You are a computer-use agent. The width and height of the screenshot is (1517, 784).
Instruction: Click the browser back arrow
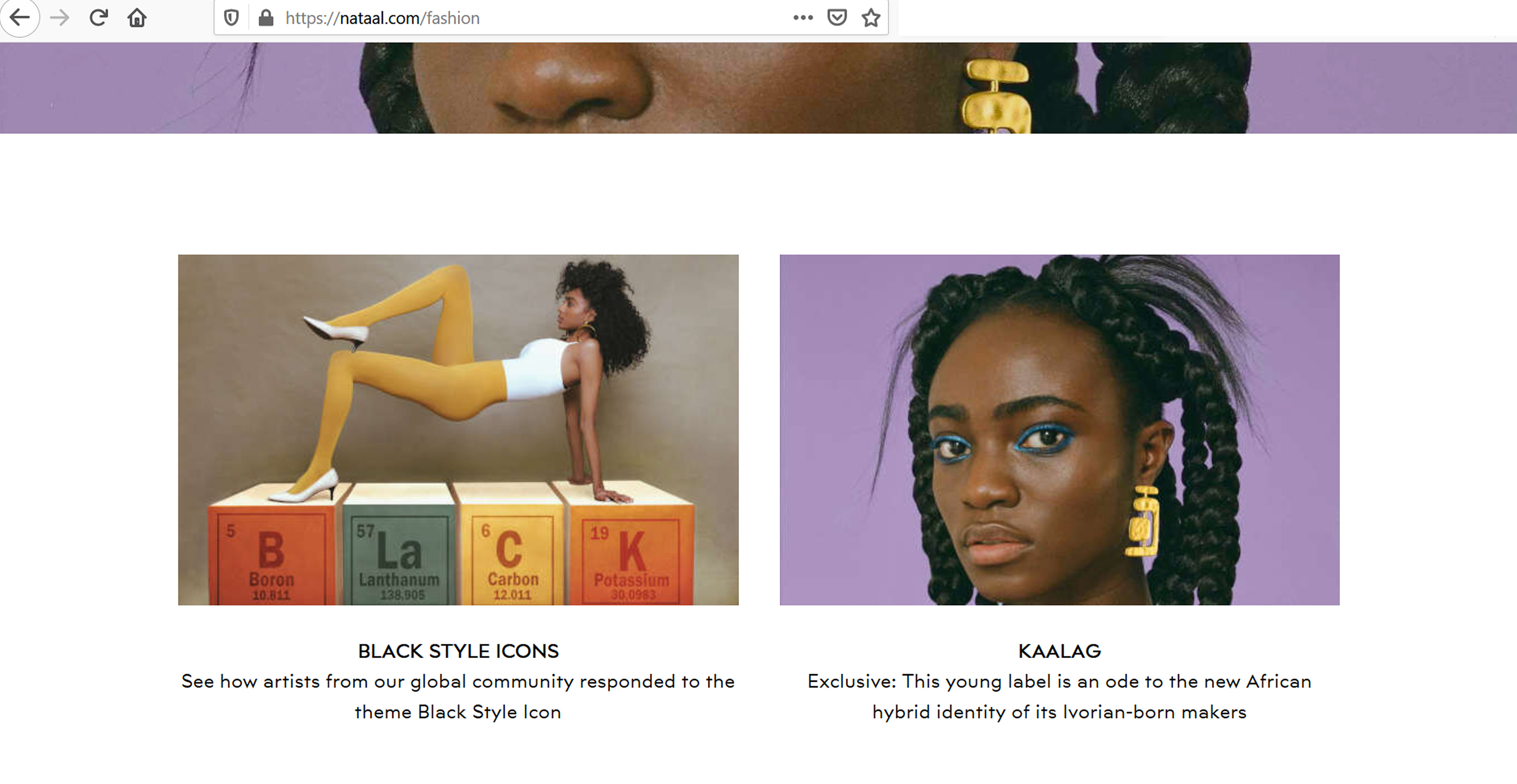click(19, 18)
